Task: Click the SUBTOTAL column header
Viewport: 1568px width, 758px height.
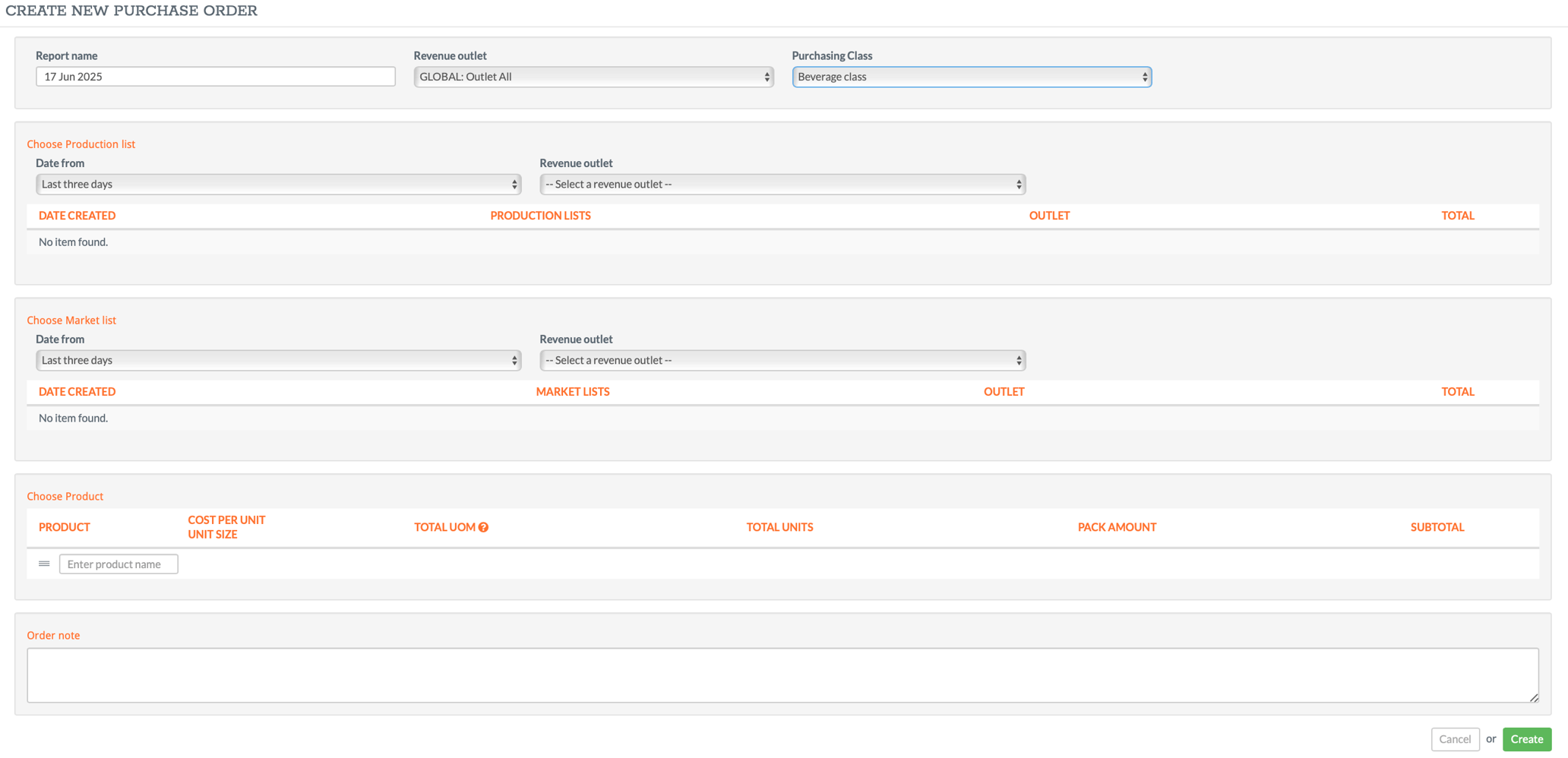Action: [x=1437, y=526]
